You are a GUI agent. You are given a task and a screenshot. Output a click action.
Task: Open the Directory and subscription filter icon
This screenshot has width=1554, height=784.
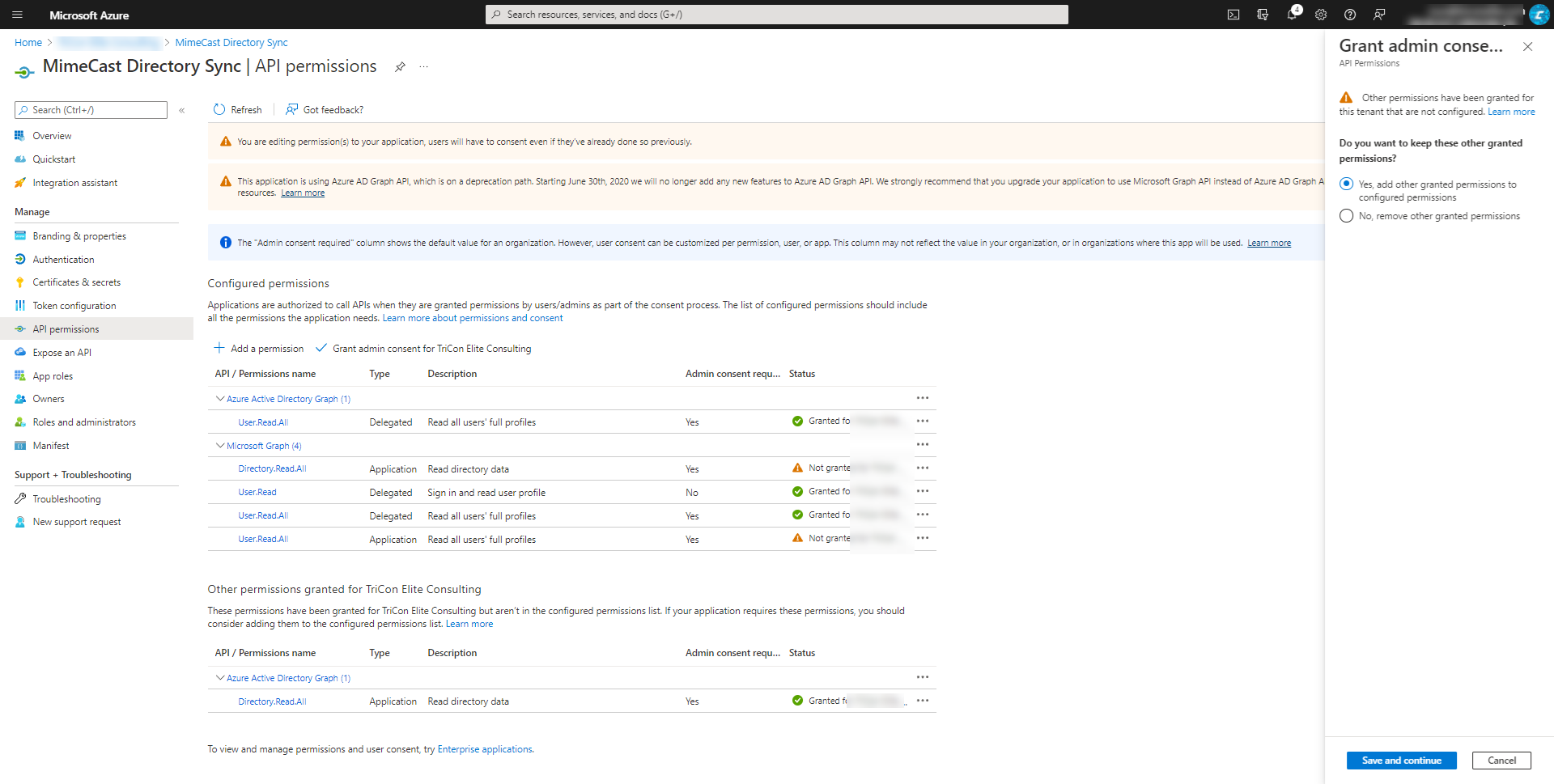click(1263, 15)
